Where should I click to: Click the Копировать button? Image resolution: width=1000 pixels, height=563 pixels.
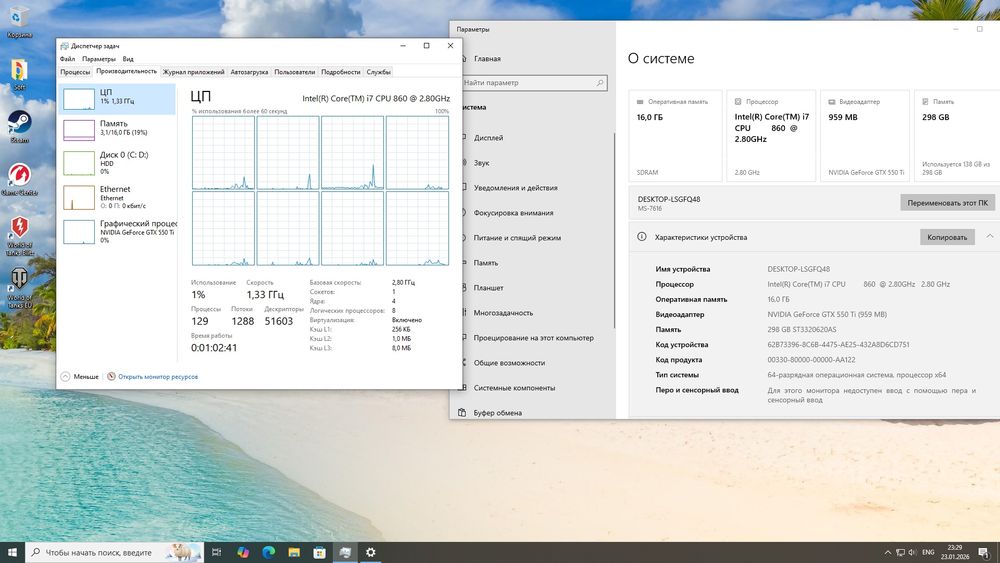coord(947,237)
